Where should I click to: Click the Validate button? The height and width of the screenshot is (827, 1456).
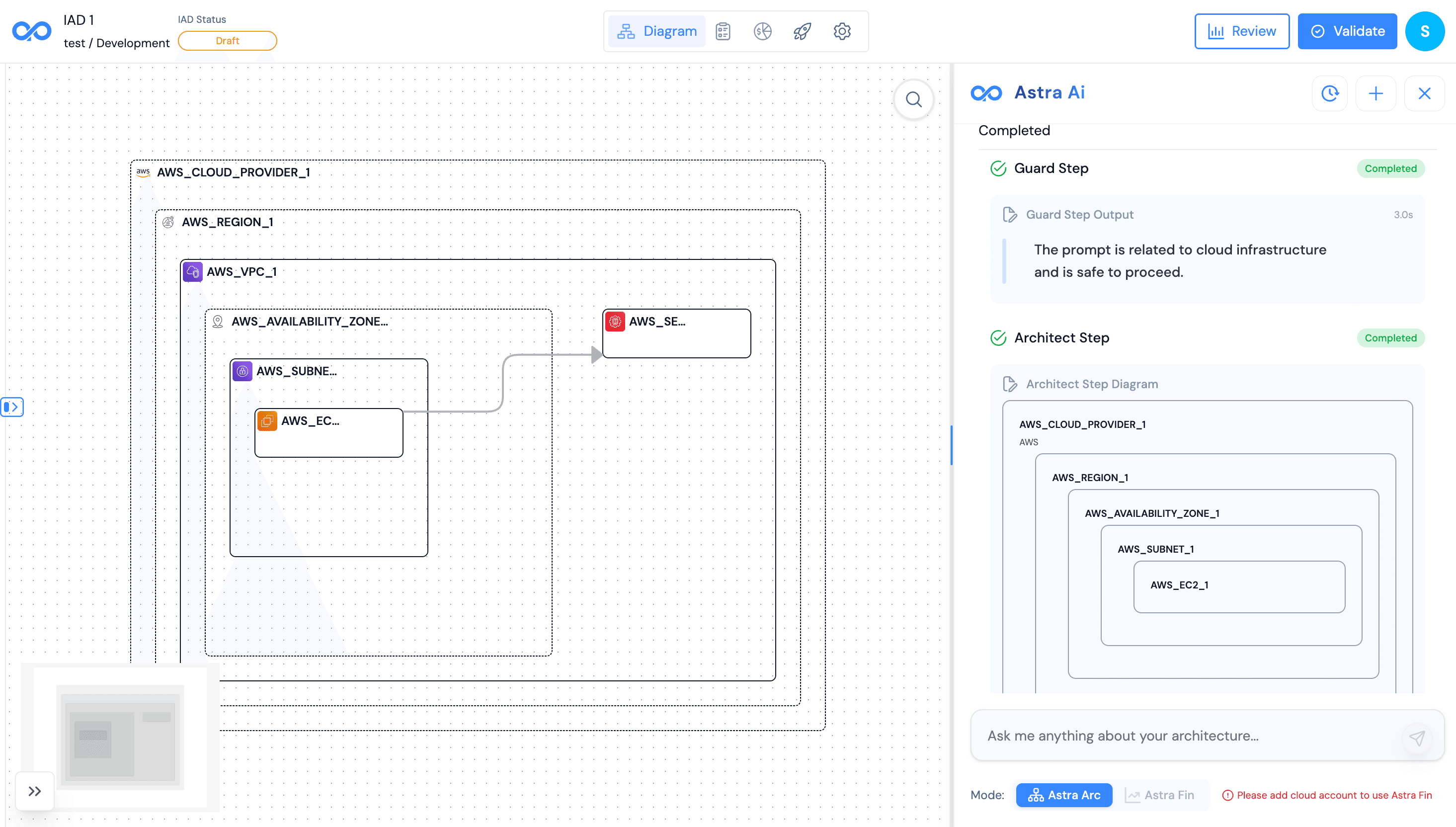1346,31
